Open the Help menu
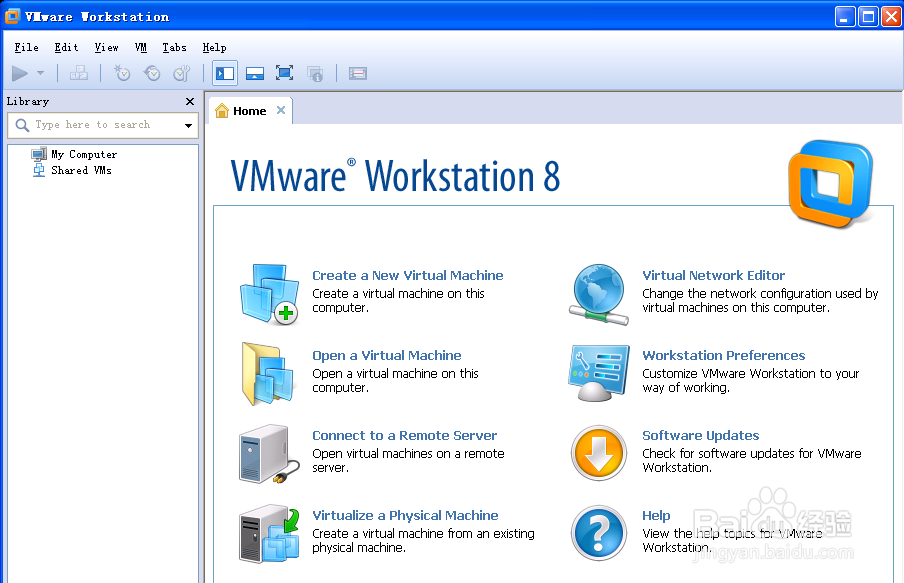 tap(214, 47)
